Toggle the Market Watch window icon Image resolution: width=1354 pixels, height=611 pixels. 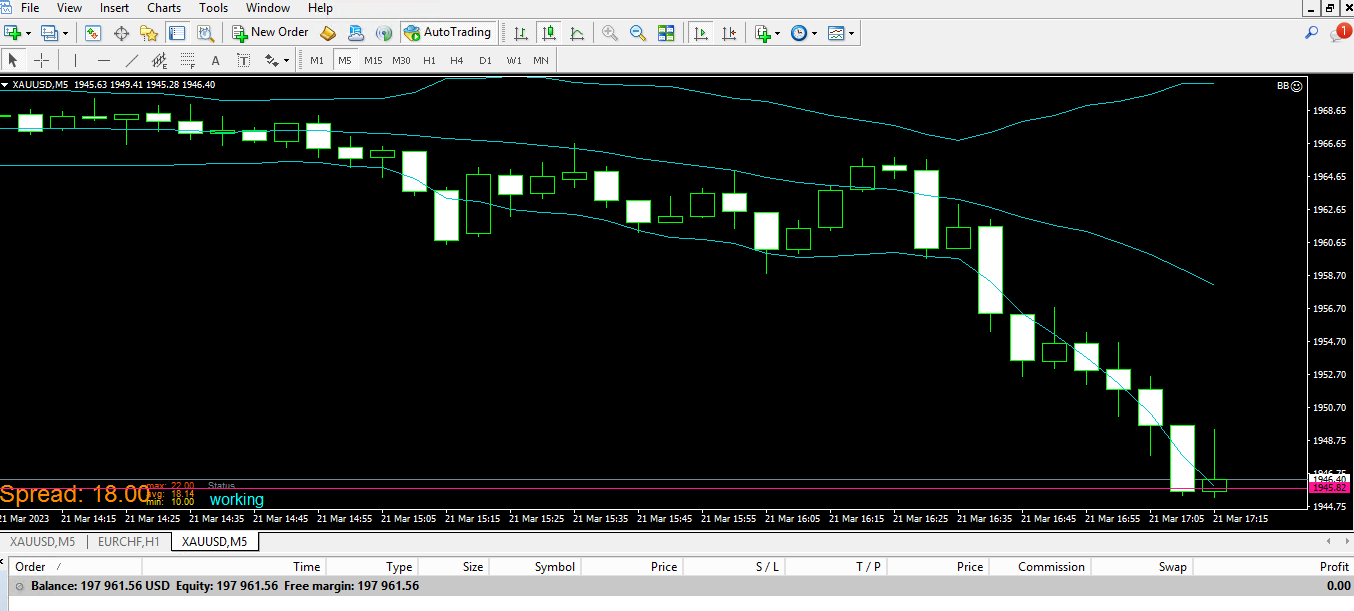pyautogui.click(x=93, y=33)
